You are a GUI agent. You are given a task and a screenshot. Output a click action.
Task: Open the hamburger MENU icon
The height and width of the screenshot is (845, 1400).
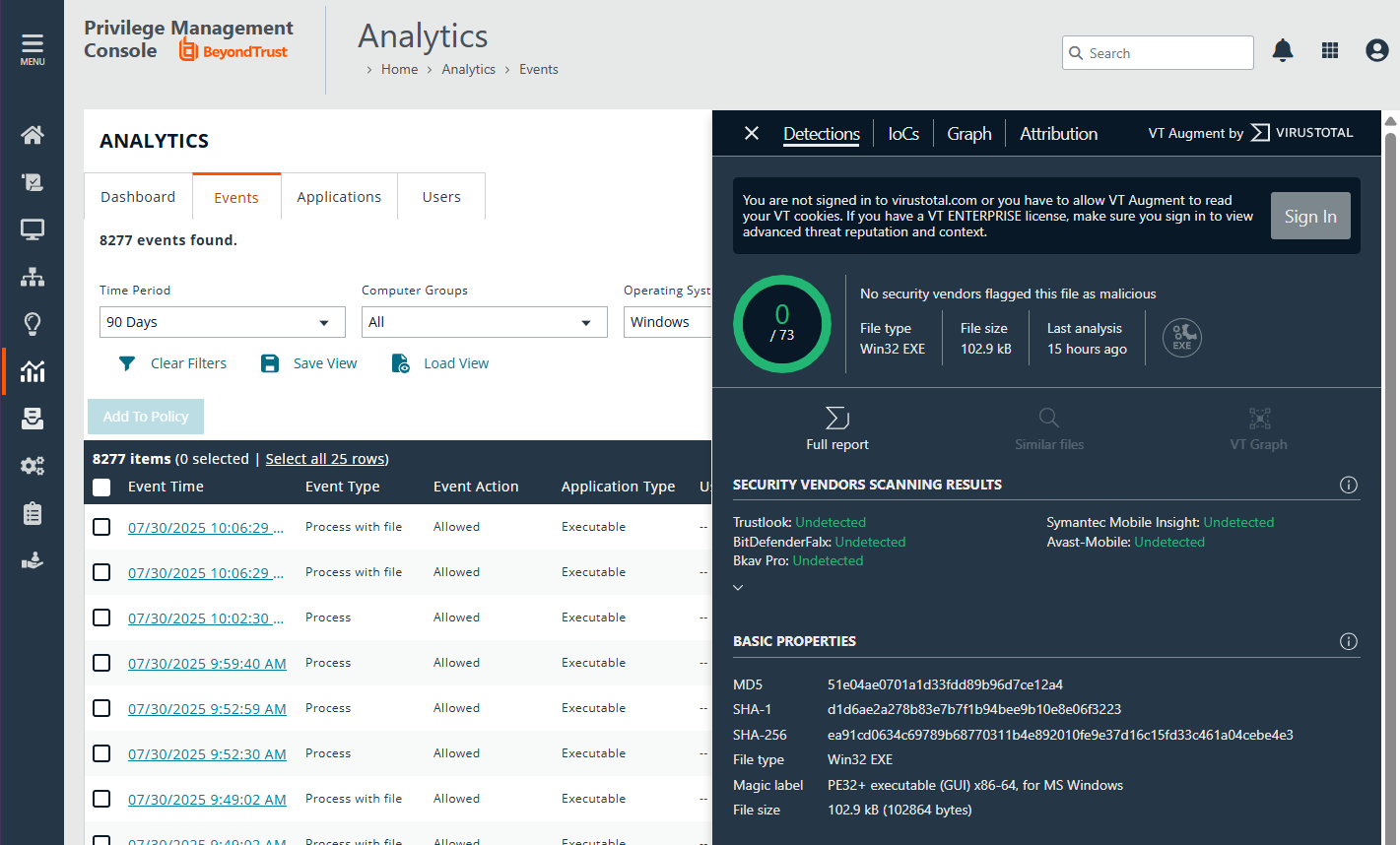coord(33,49)
